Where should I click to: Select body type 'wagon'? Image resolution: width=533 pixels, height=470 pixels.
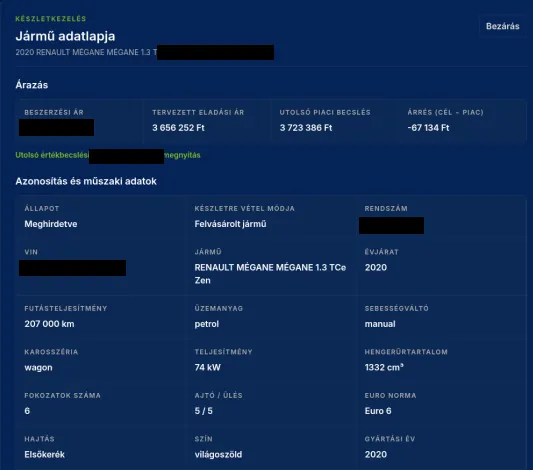(x=38, y=368)
